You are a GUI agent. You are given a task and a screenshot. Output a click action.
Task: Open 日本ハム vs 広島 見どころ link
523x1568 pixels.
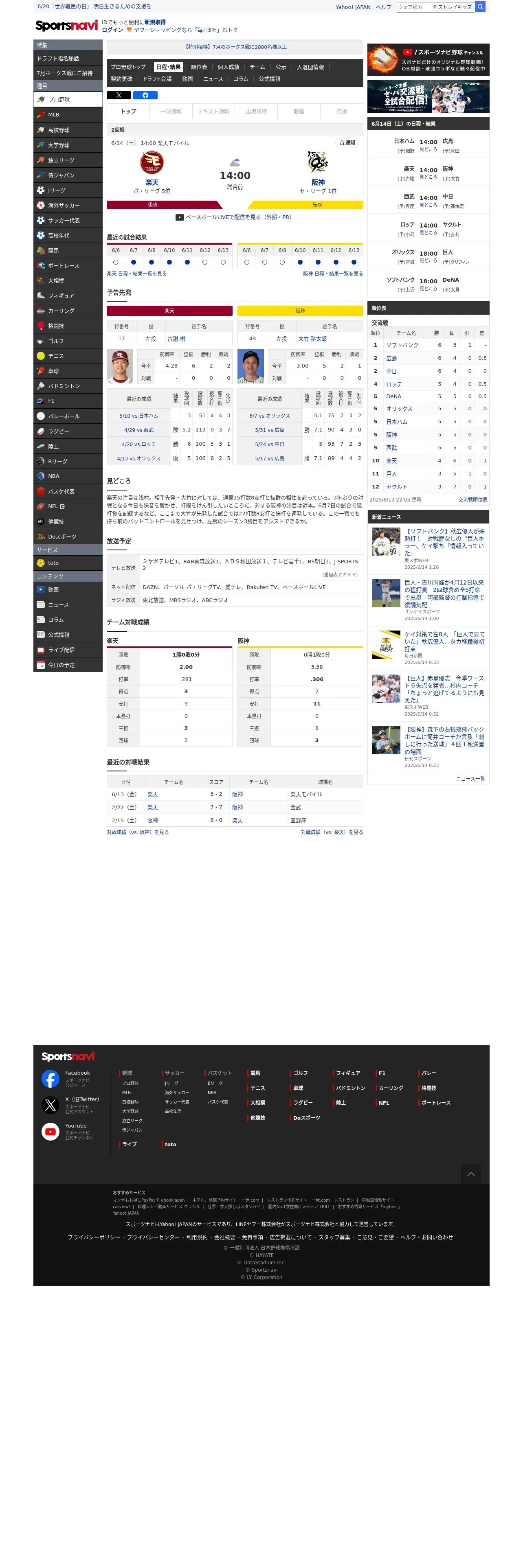(x=428, y=150)
